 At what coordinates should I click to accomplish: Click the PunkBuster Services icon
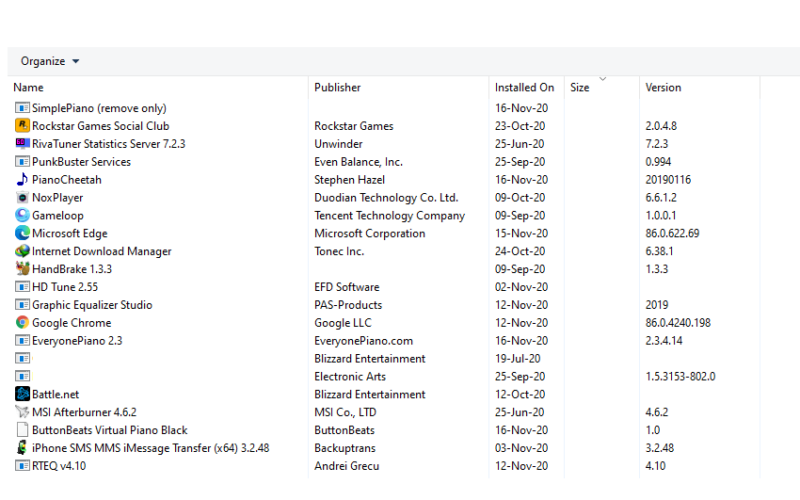click(x=22, y=162)
